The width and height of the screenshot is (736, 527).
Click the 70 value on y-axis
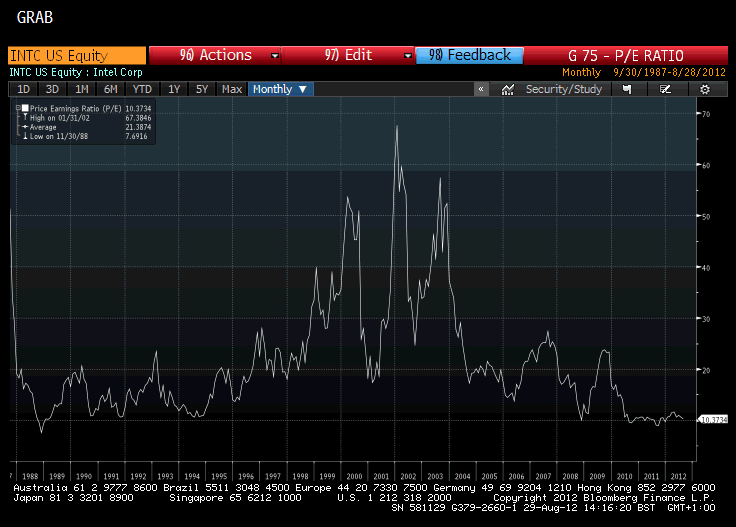[706, 114]
